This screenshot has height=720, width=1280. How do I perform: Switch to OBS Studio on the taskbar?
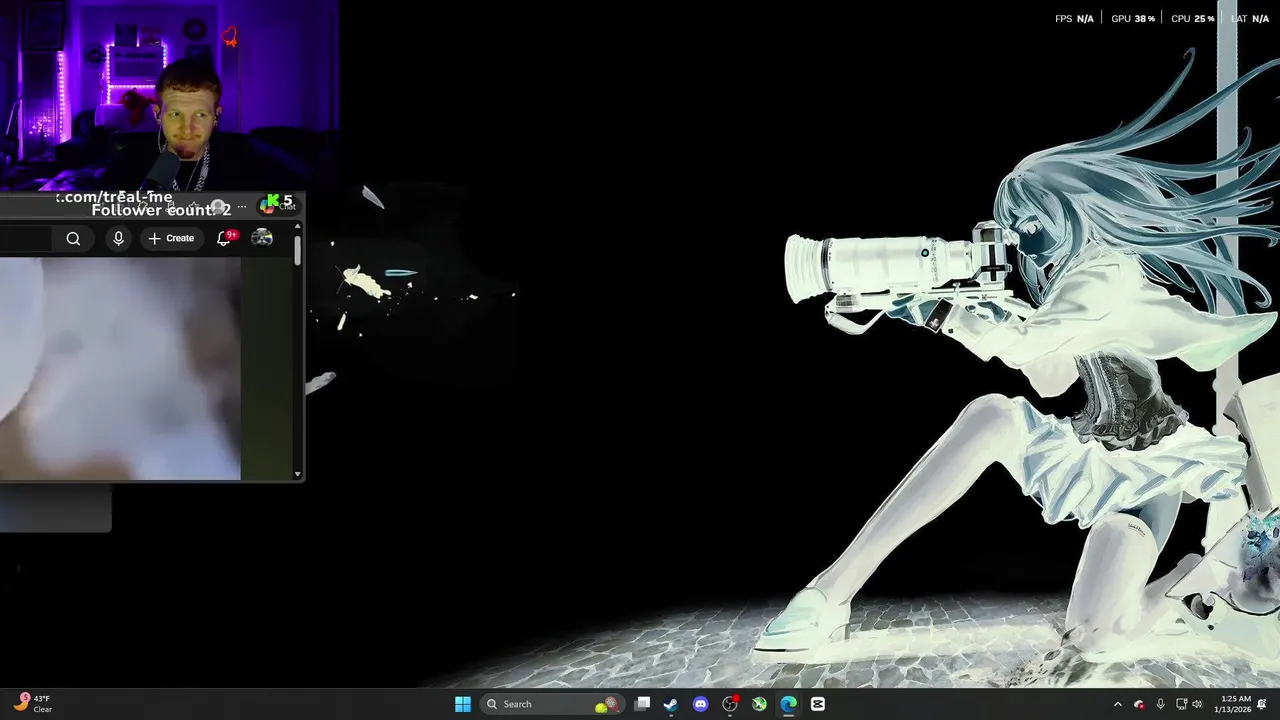pos(730,704)
